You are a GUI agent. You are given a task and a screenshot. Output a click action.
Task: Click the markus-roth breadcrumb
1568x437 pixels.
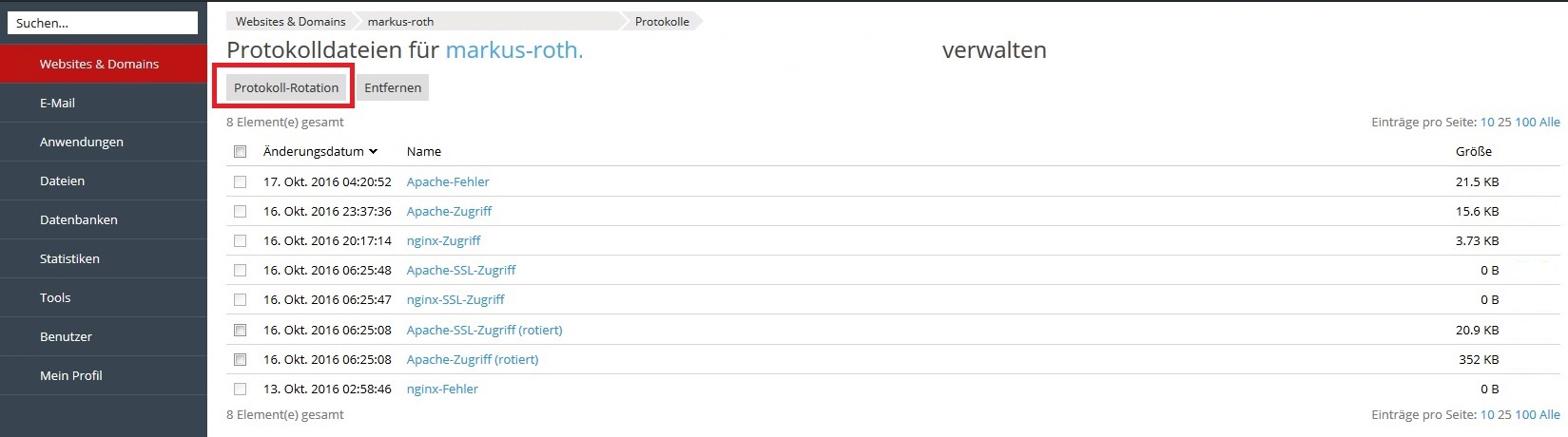tap(400, 21)
